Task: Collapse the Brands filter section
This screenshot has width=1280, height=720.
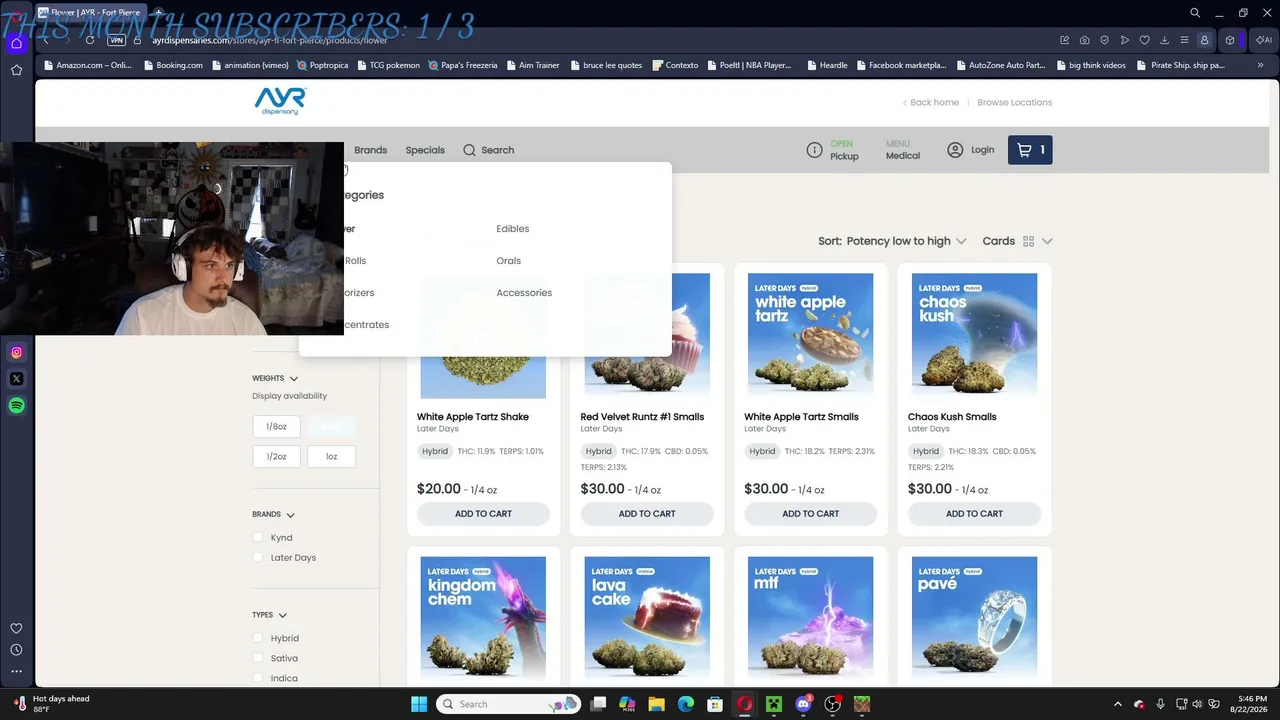Action: click(x=273, y=514)
